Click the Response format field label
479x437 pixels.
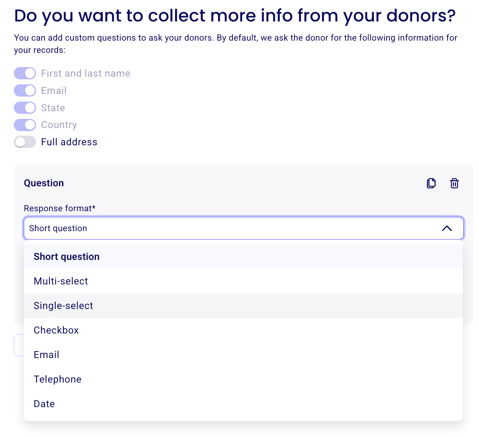coord(59,208)
